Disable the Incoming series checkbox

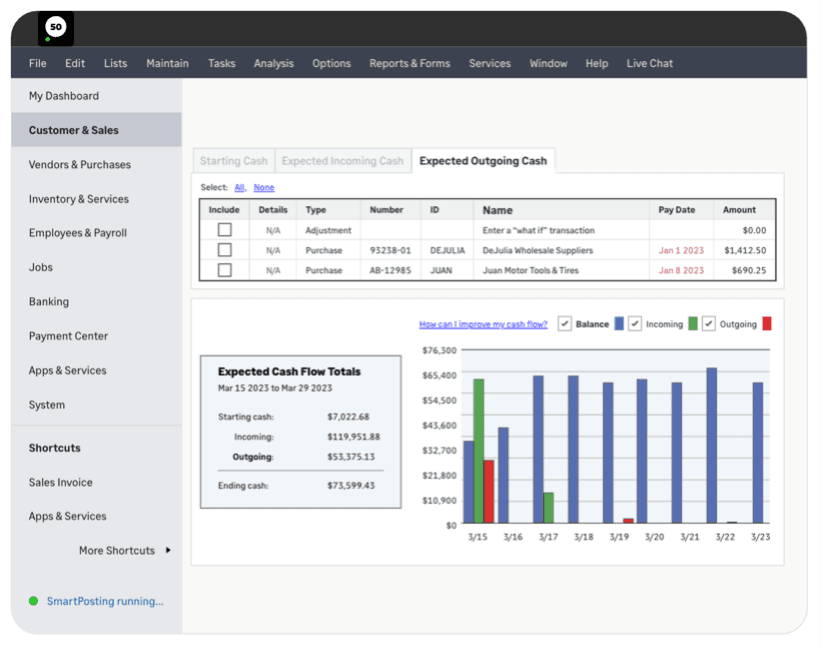pos(638,323)
